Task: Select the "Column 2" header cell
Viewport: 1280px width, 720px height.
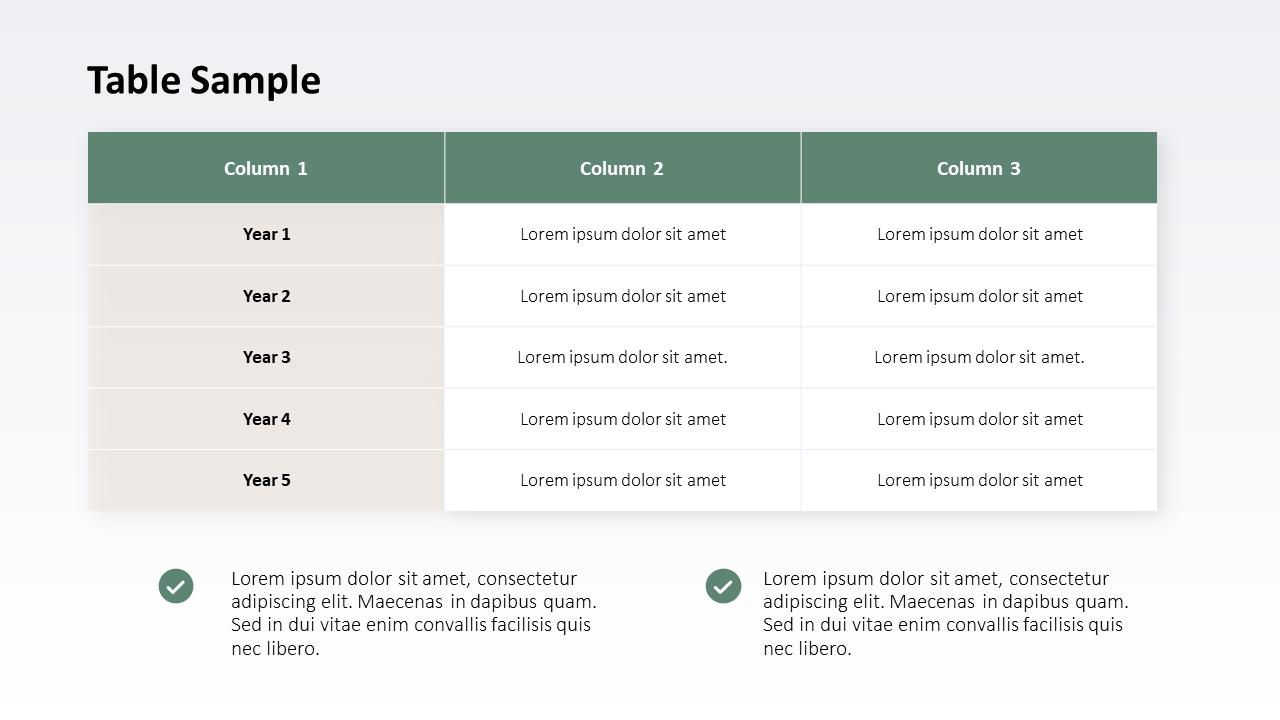Action: click(622, 168)
